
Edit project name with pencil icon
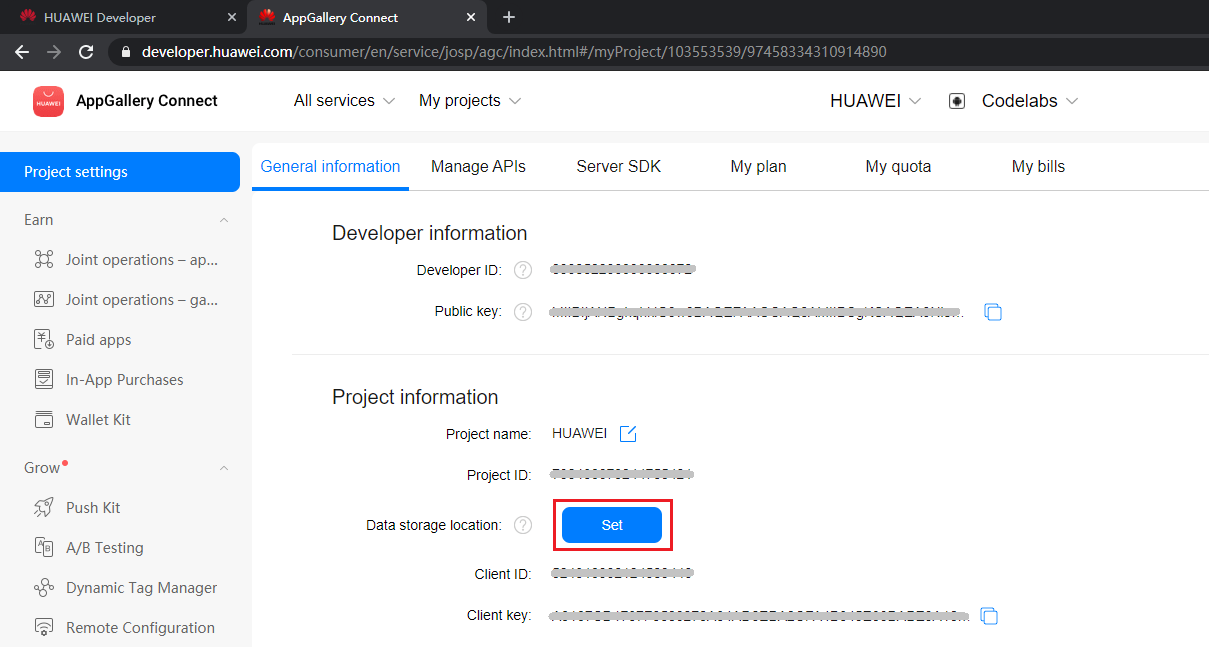pos(628,434)
